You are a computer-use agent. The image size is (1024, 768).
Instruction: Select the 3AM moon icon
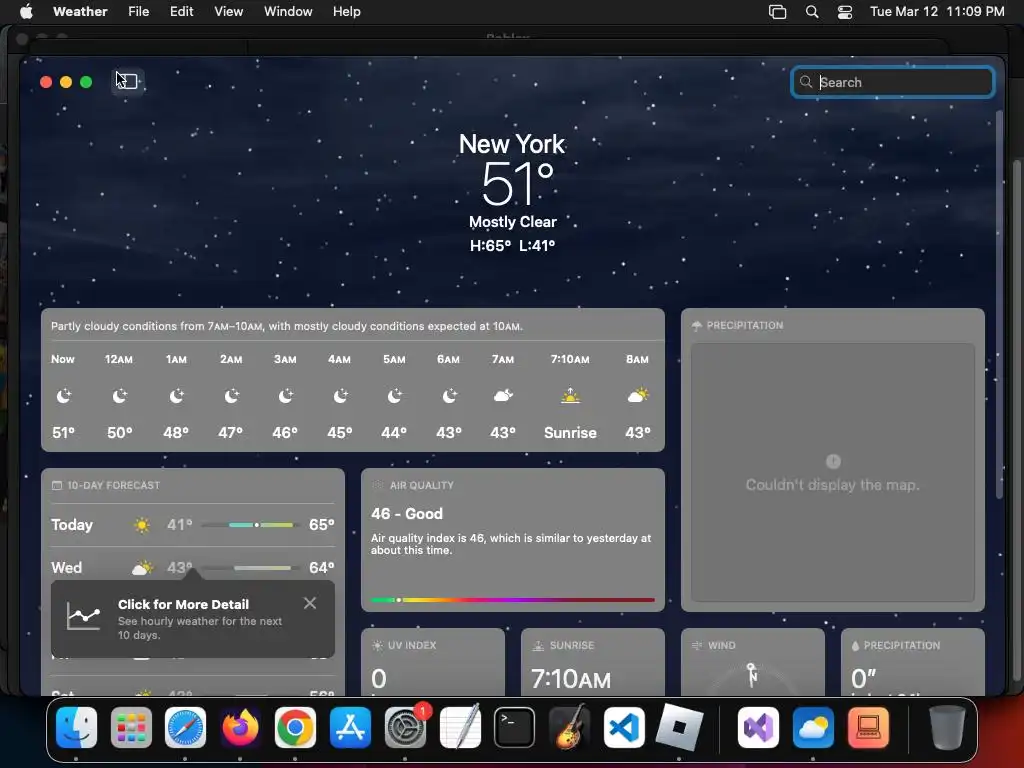coord(285,396)
